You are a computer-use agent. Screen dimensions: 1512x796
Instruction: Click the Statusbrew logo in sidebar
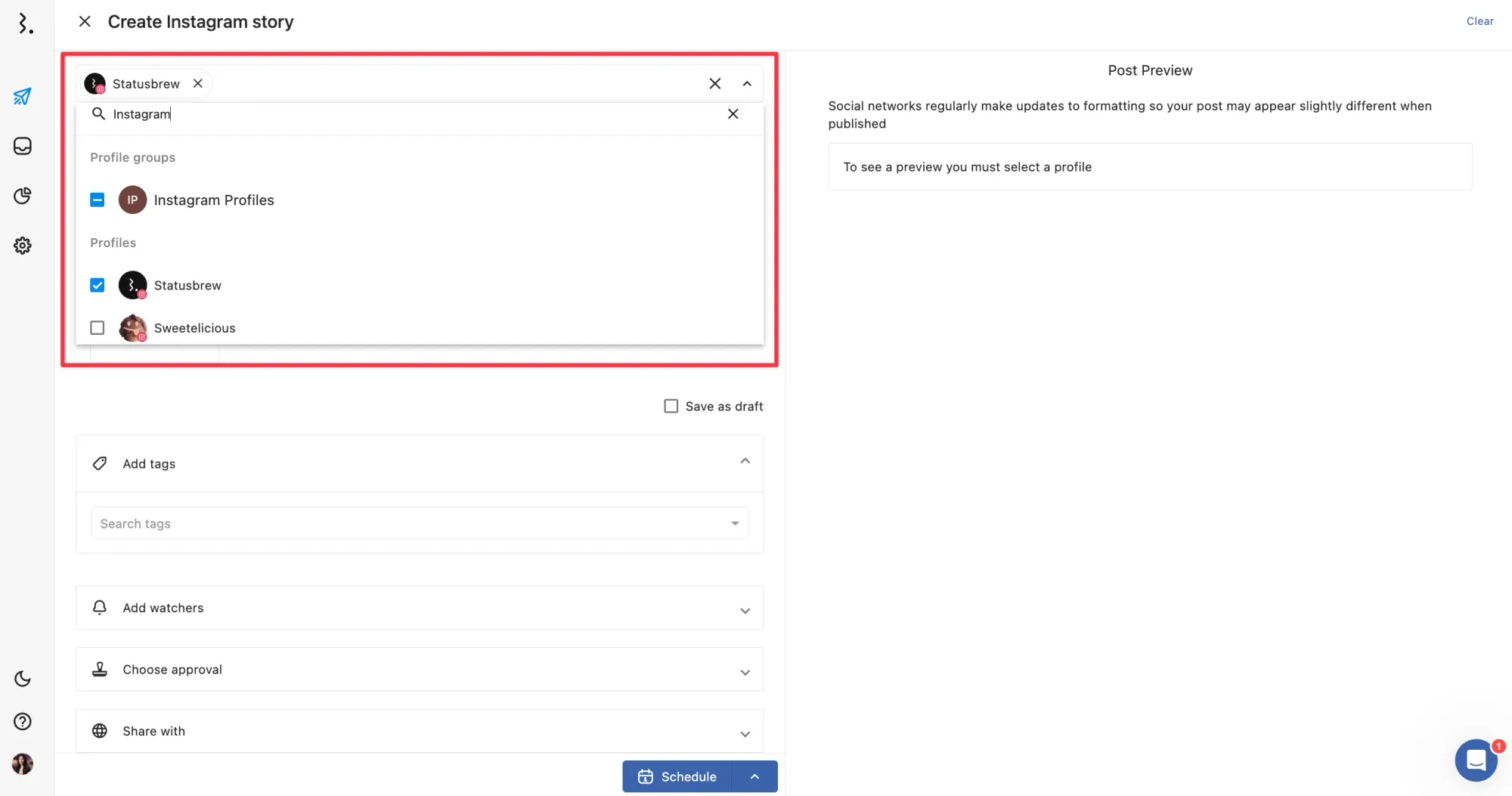point(26,23)
